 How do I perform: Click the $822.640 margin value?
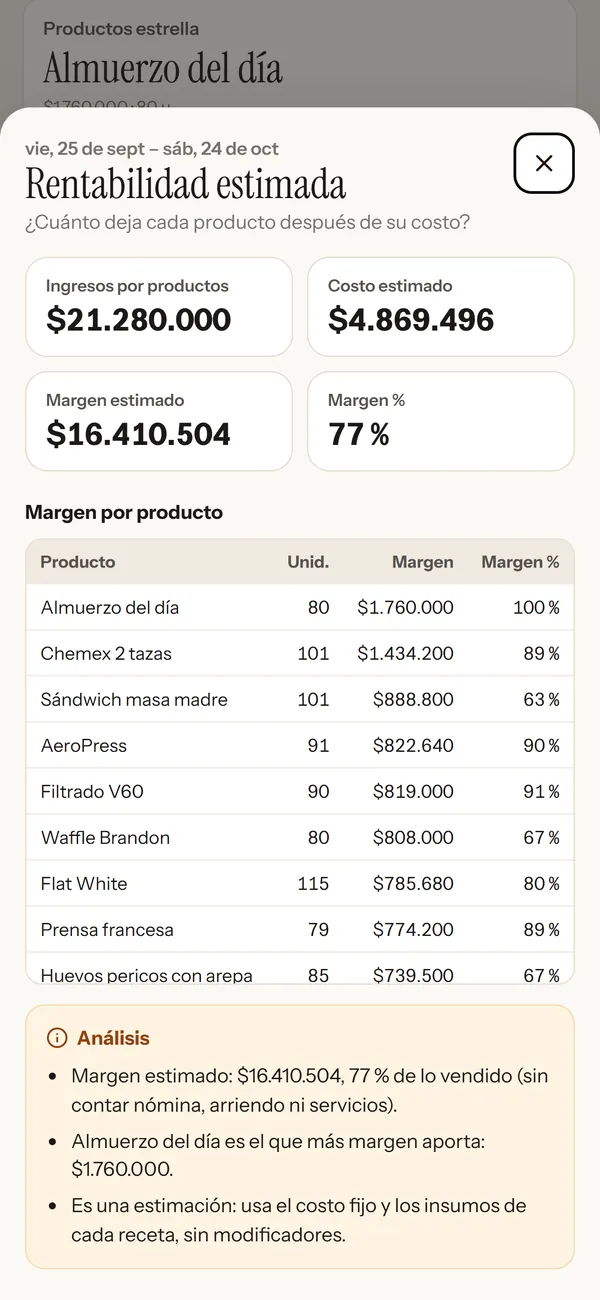pos(413,746)
